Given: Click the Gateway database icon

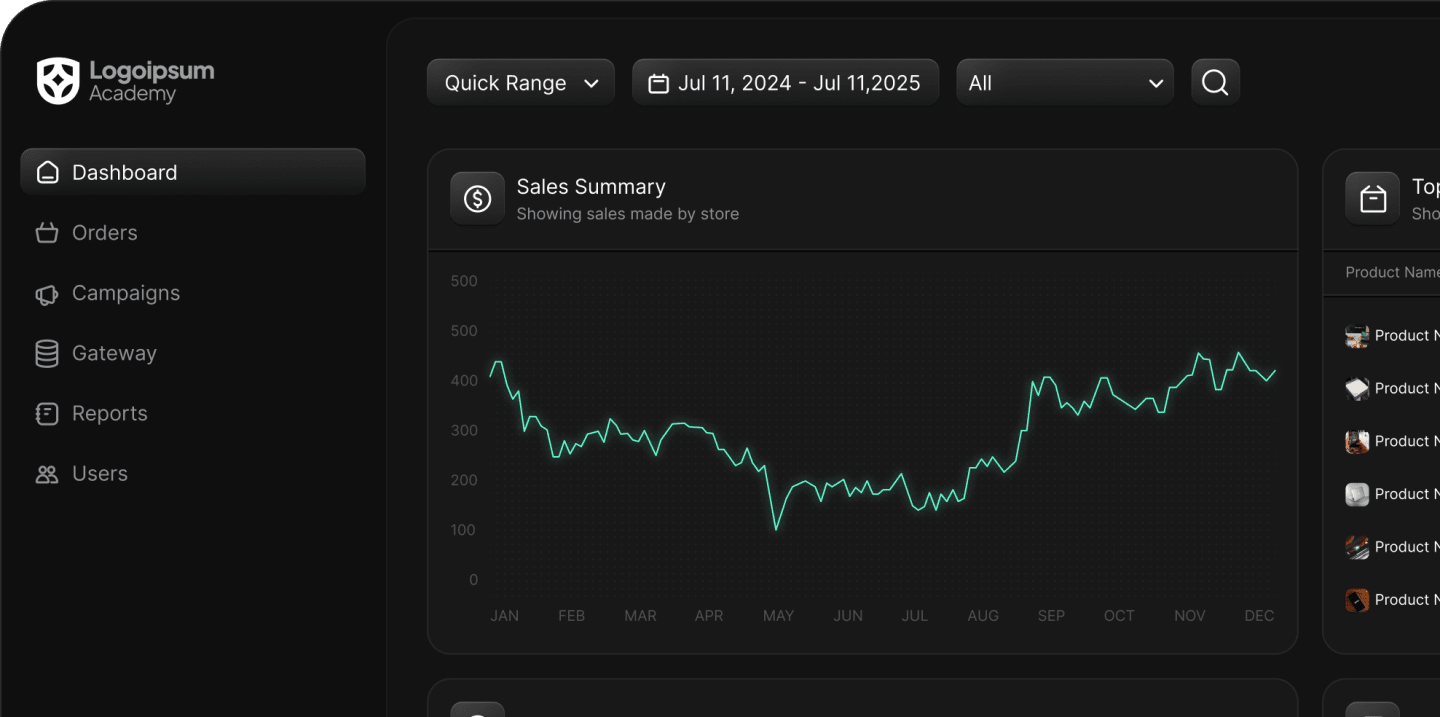Looking at the screenshot, I should (x=47, y=354).
